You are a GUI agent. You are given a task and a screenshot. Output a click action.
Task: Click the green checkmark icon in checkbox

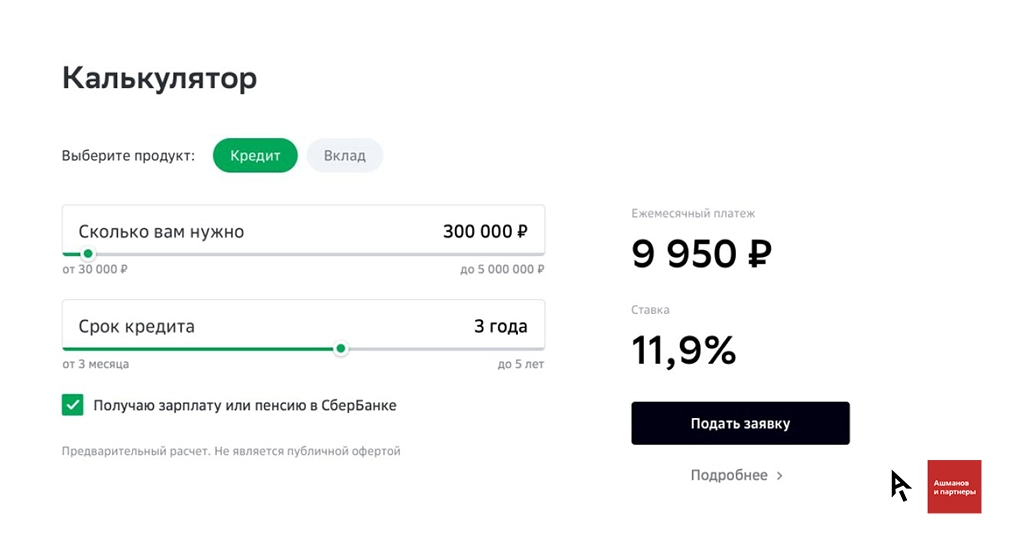point(72,405)
